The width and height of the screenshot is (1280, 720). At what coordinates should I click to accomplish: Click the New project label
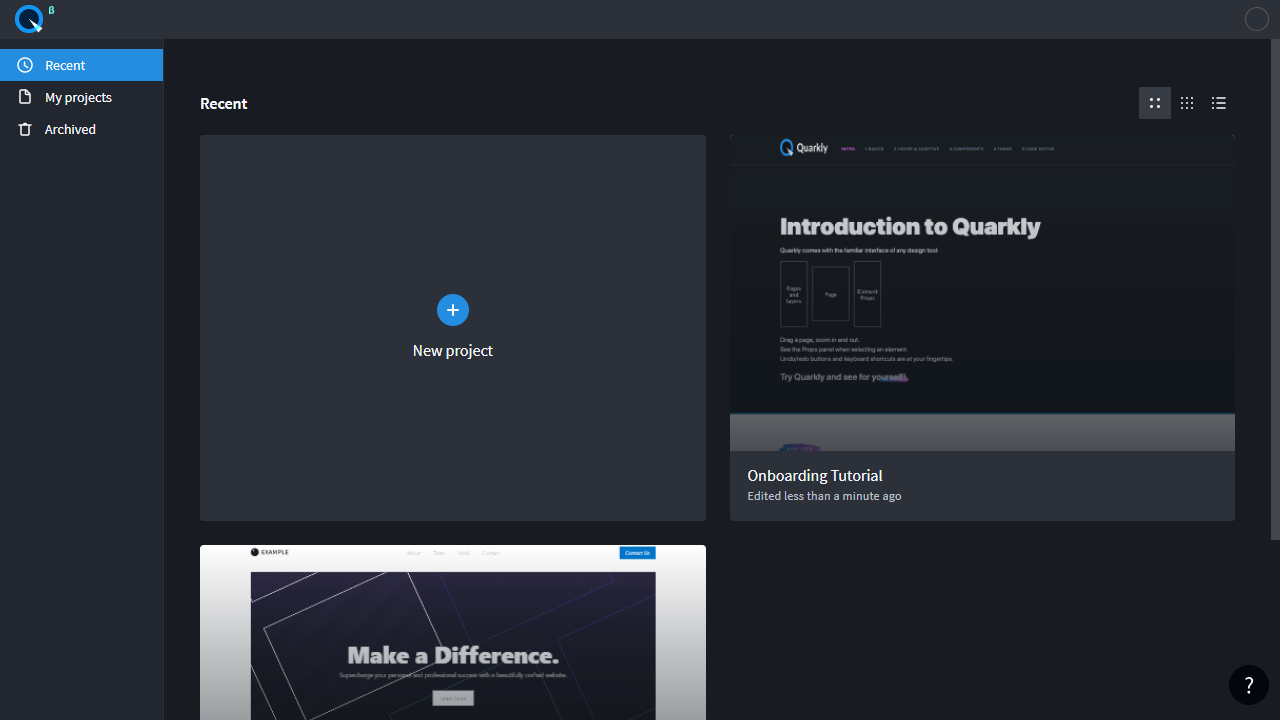coord(452,351)
